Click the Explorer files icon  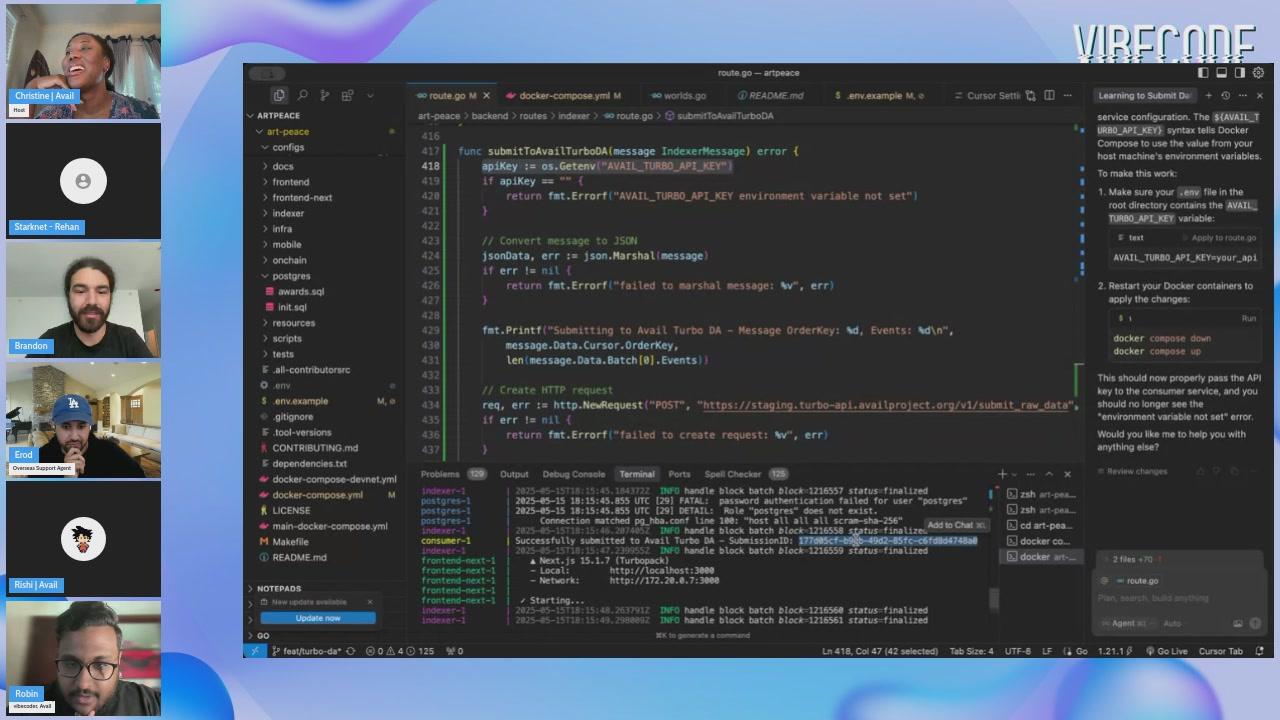click(x=279, y=96)
